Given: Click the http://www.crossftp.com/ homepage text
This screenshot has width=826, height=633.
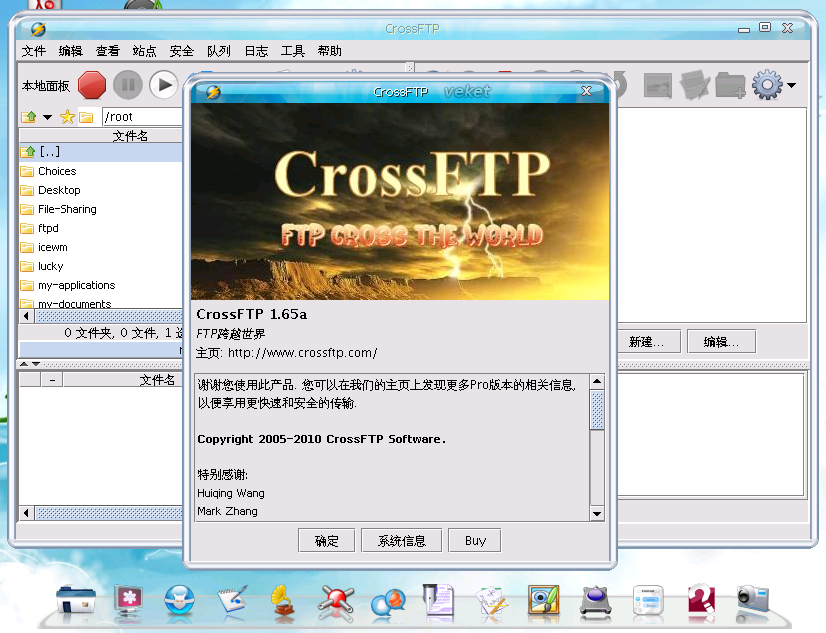Looking at the screenshot, I should (302, 353).
